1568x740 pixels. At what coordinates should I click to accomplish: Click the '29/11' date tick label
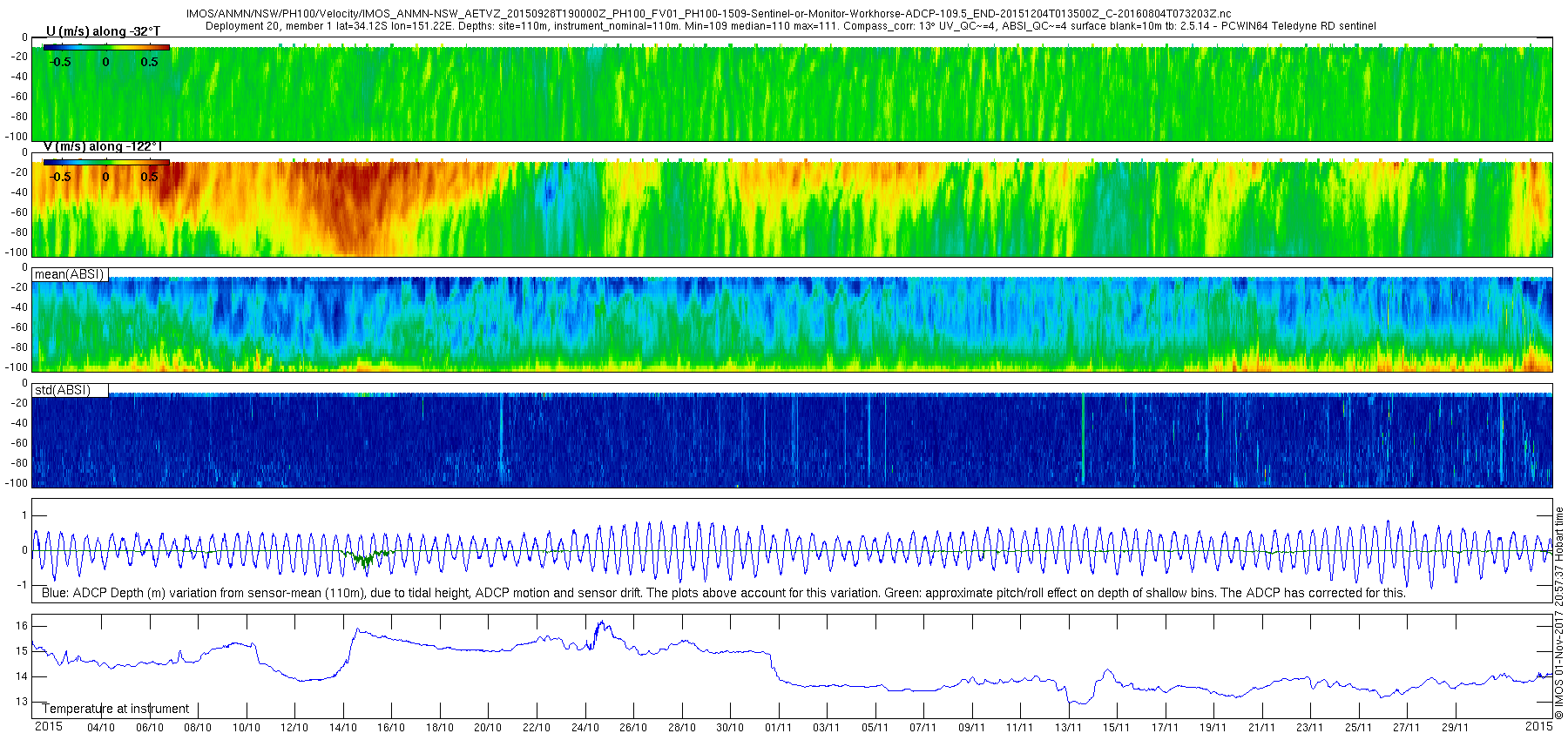pyautogui.click(x=1455, y=728)
